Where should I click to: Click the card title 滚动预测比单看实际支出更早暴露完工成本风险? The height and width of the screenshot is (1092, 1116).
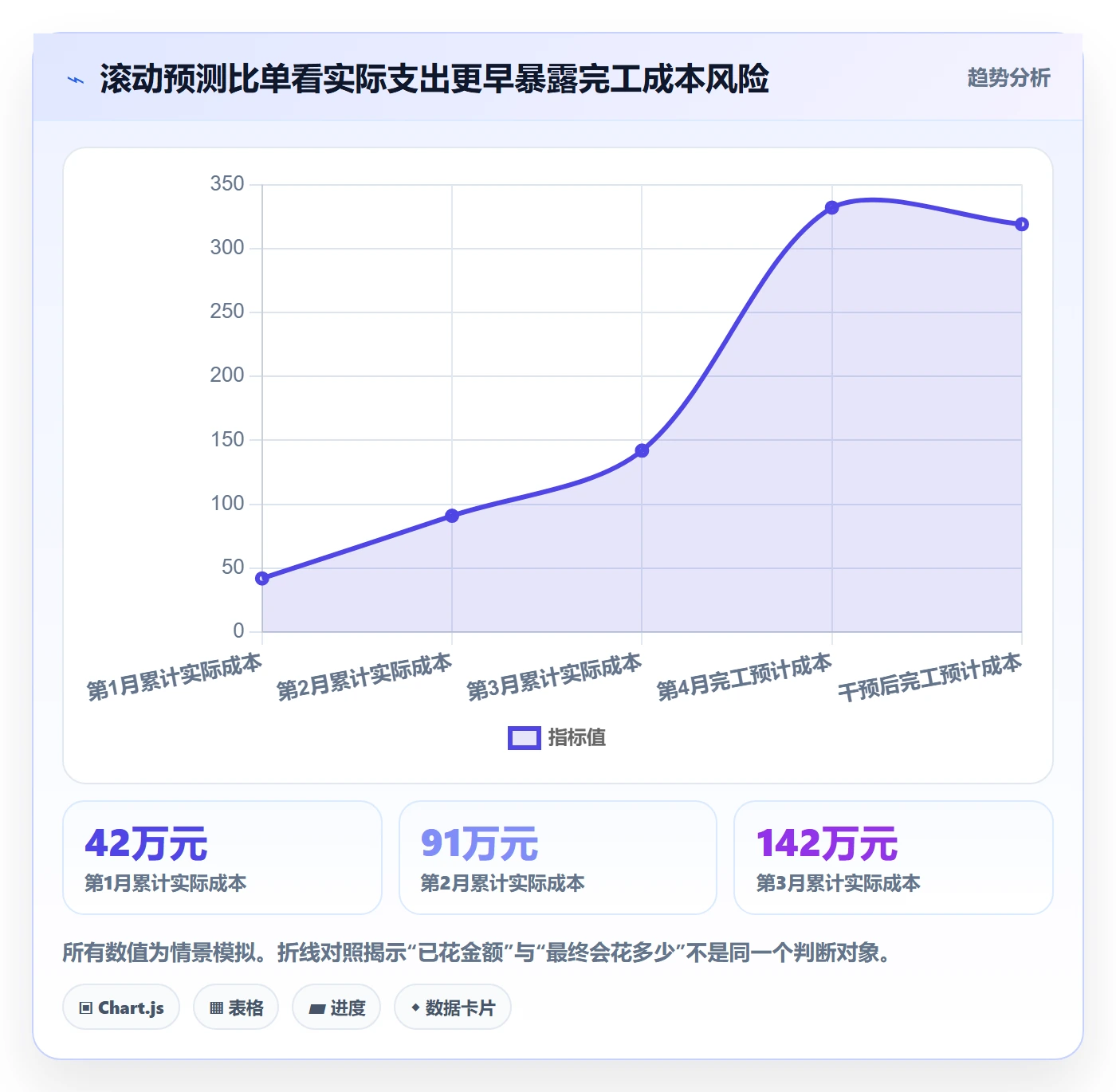point(434,79)
